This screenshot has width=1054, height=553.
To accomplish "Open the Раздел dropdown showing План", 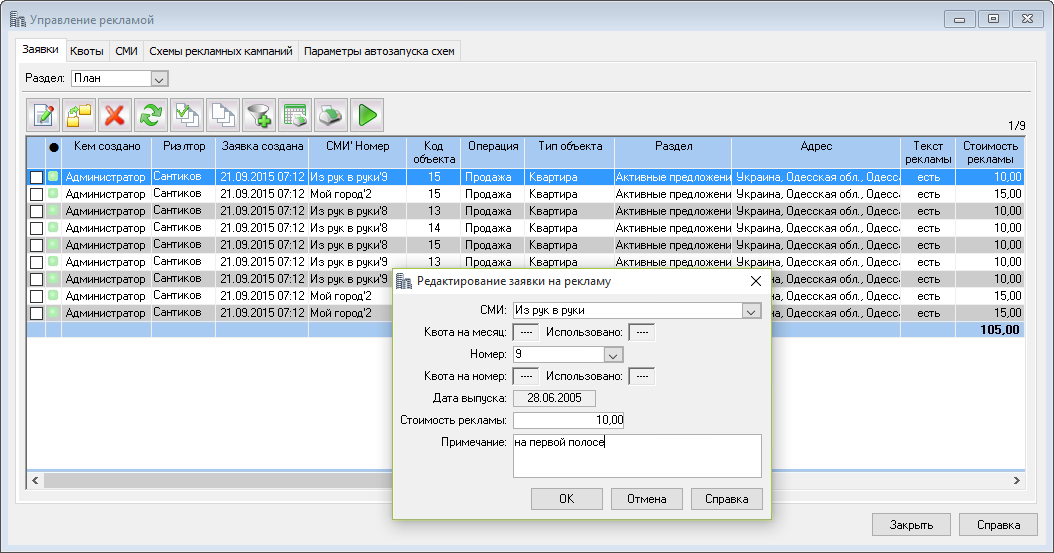I will 159,79.
